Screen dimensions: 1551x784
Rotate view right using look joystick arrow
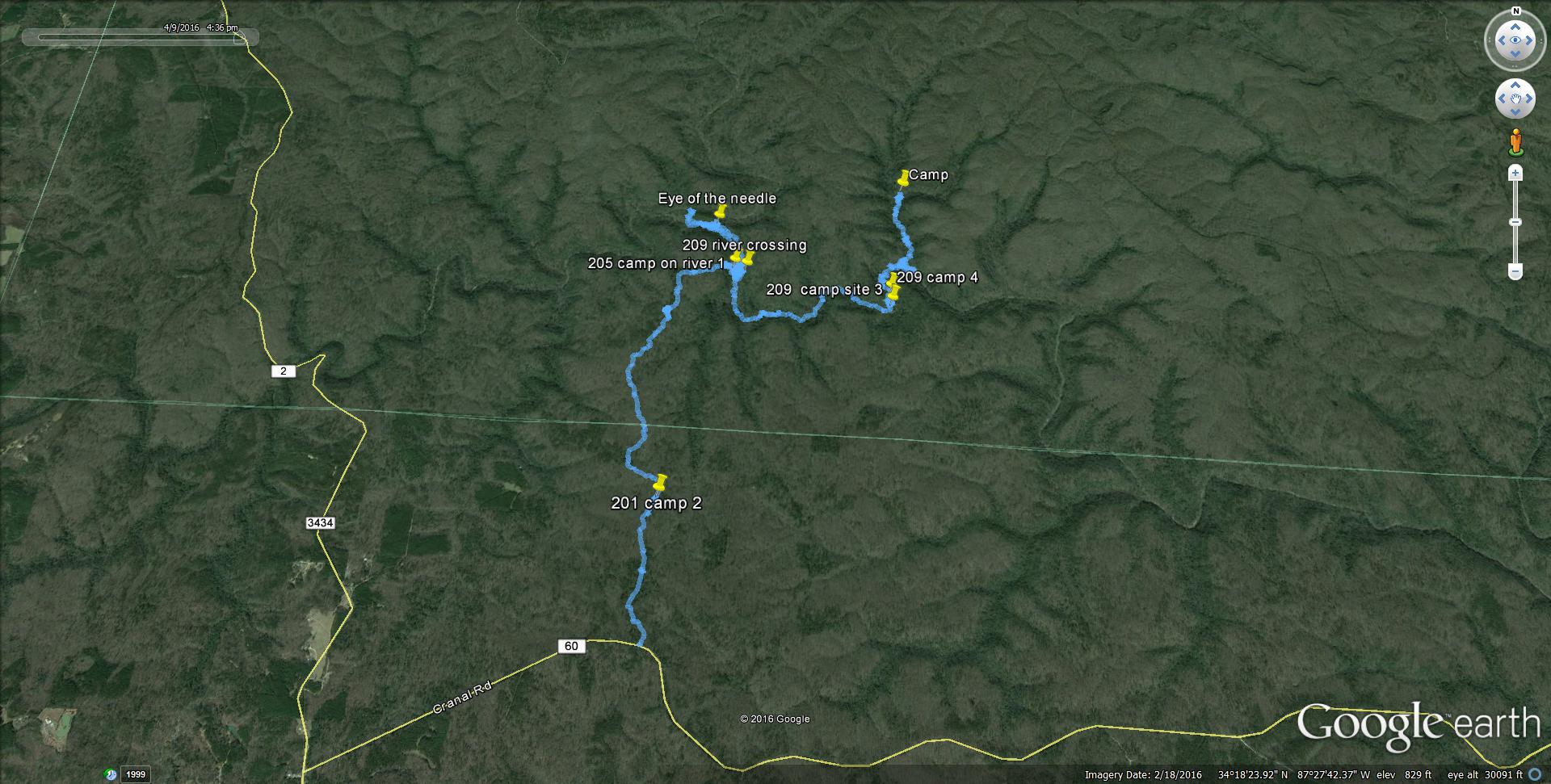[1529, 40]
